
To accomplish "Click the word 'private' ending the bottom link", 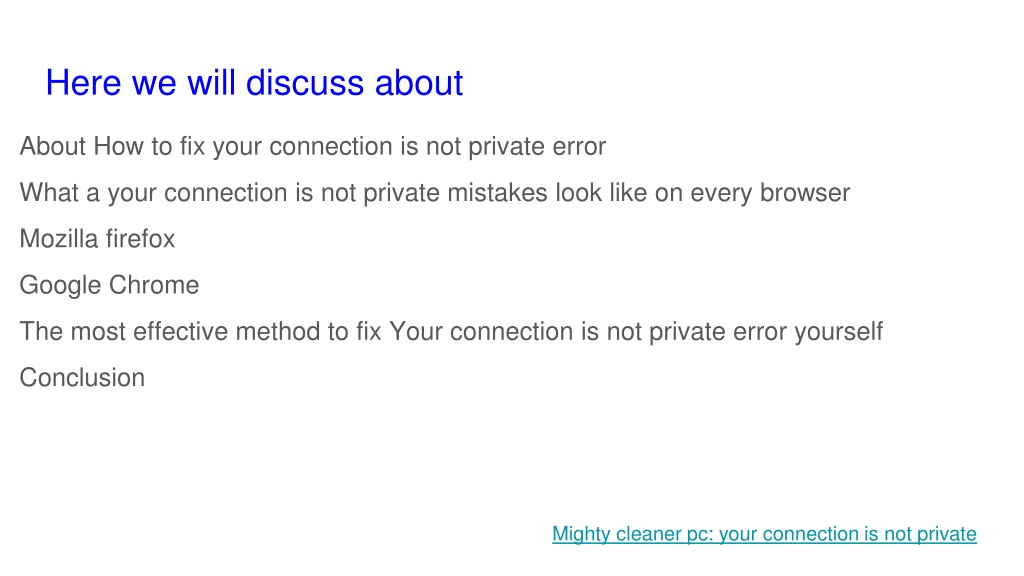I will point(947,534).
